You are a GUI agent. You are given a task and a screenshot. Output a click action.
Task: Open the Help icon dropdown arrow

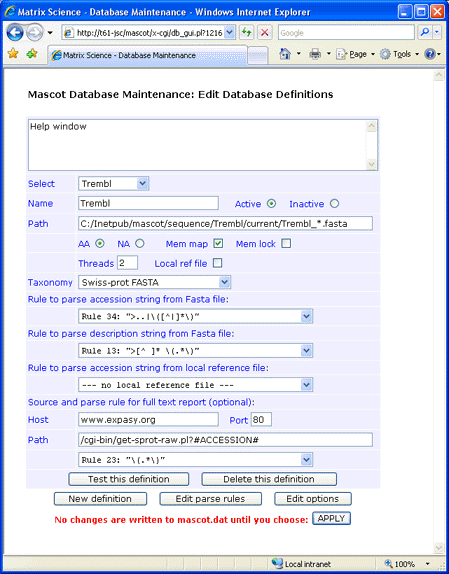(x=439, y=54)
